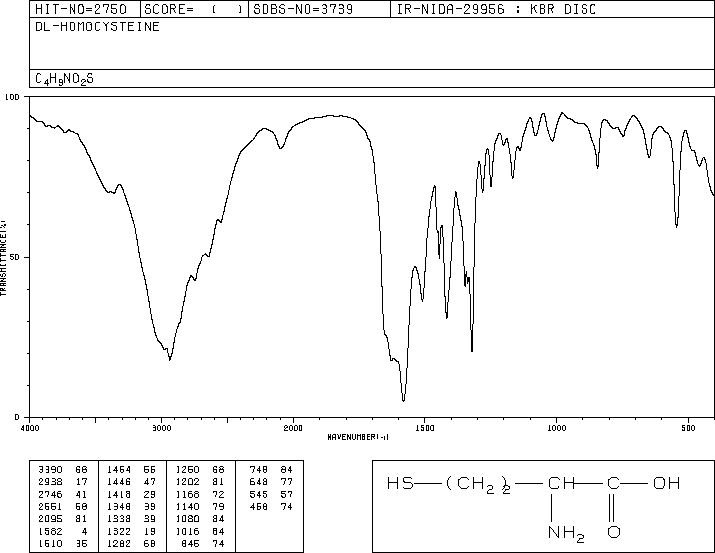
Task: Click the NH2 group in the structure
Action: pyautogui.click(x=566, y=534)
